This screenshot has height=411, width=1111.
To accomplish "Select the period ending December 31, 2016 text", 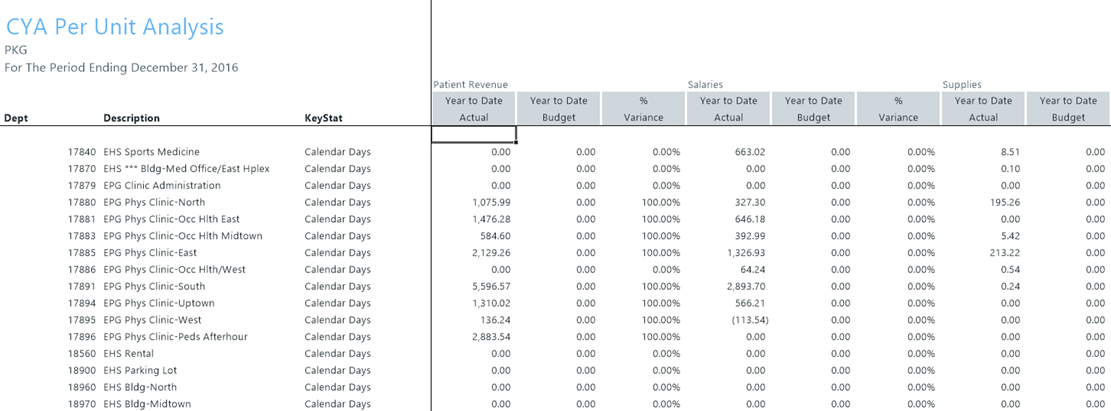I will [121, 67].
